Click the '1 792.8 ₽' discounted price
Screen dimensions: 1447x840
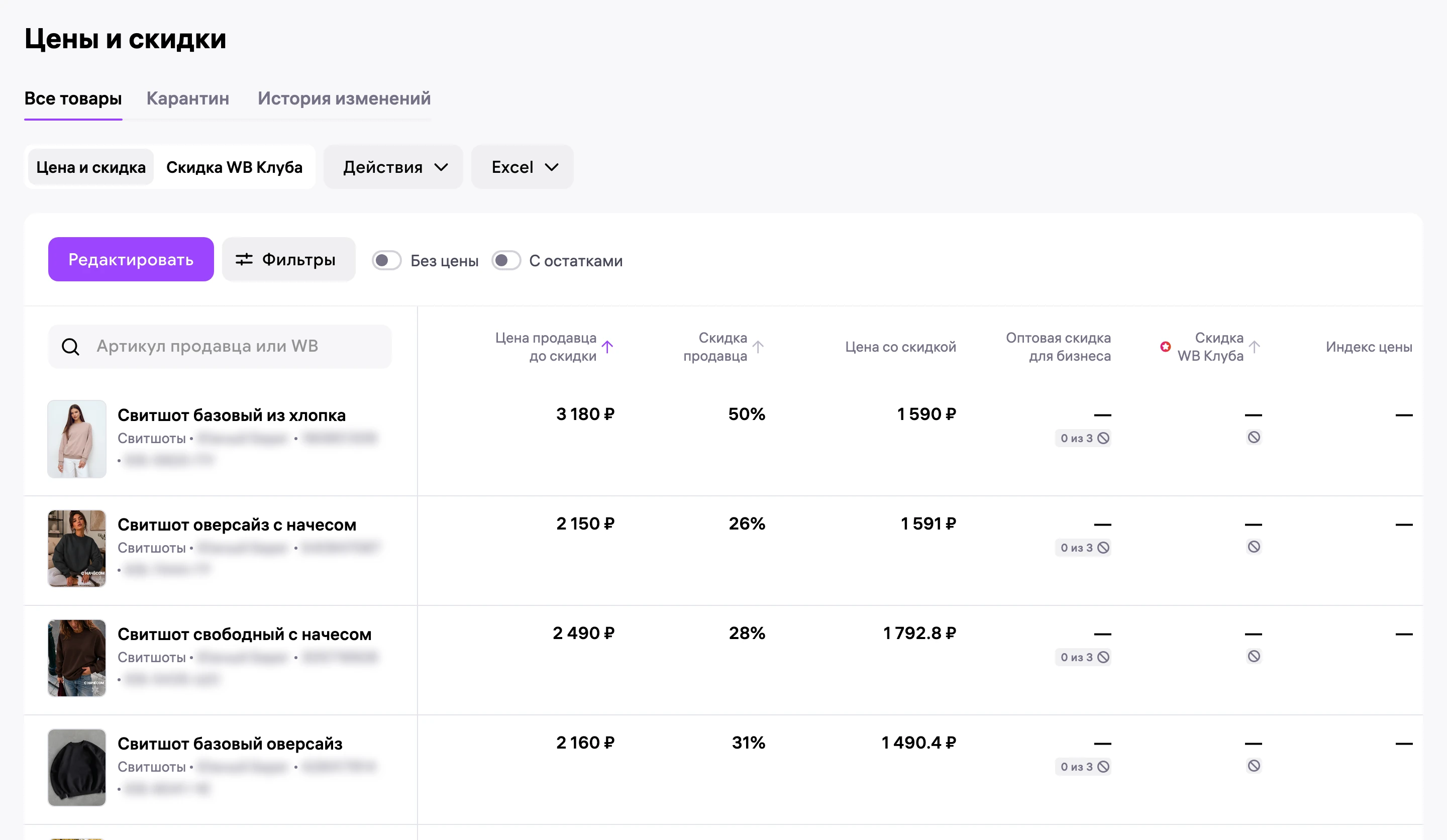click(x=919, y=634)
